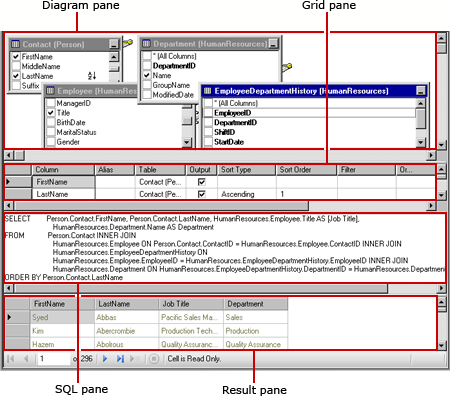Uncheck Title in the Employee table
Screen dimensions: 450x399
51,113
